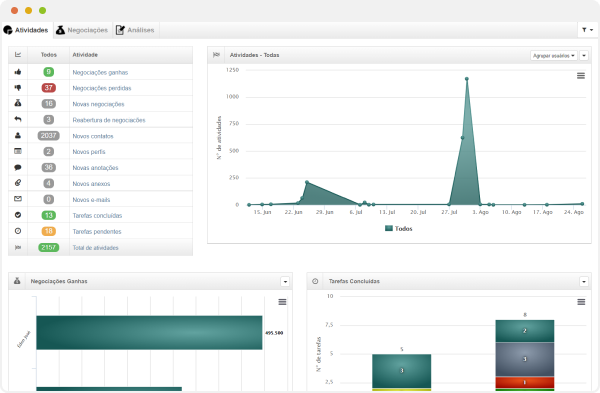
Task: Open Negociações Ganhas chart hamburger menu
Action: tap(282, 302)
